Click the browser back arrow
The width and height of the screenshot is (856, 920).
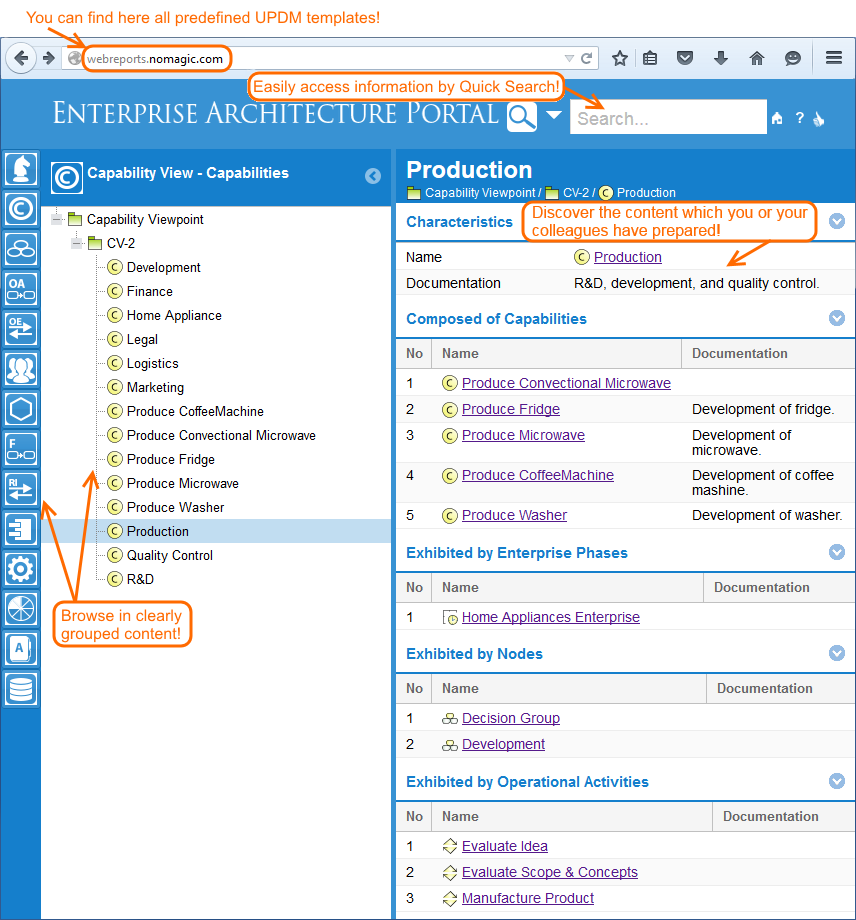[x=21, y=58]
